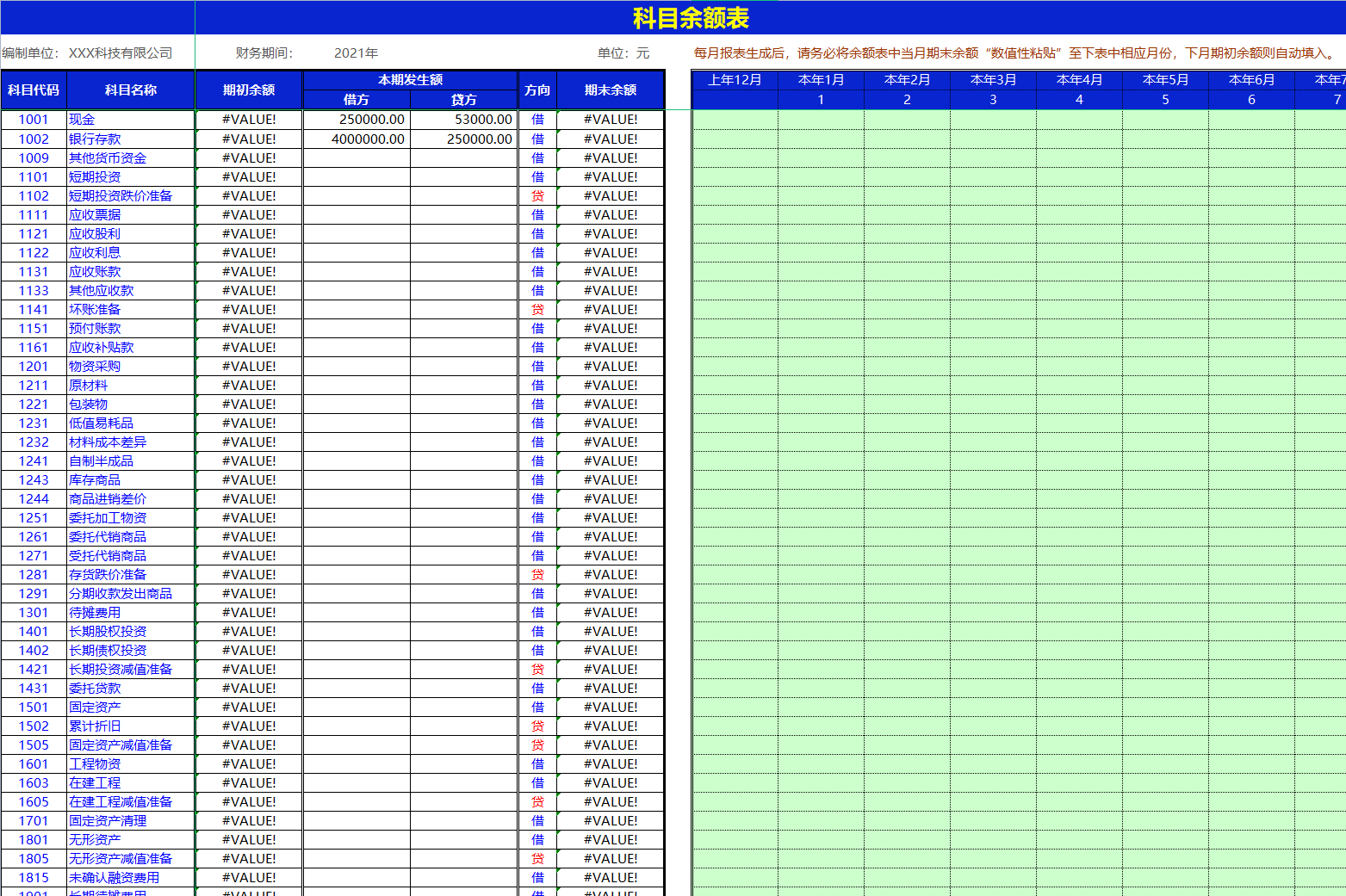Follow the 其他货币资金 hyperlink
This screenshot has width=1346, height=896.
click(x=108, y=158)
